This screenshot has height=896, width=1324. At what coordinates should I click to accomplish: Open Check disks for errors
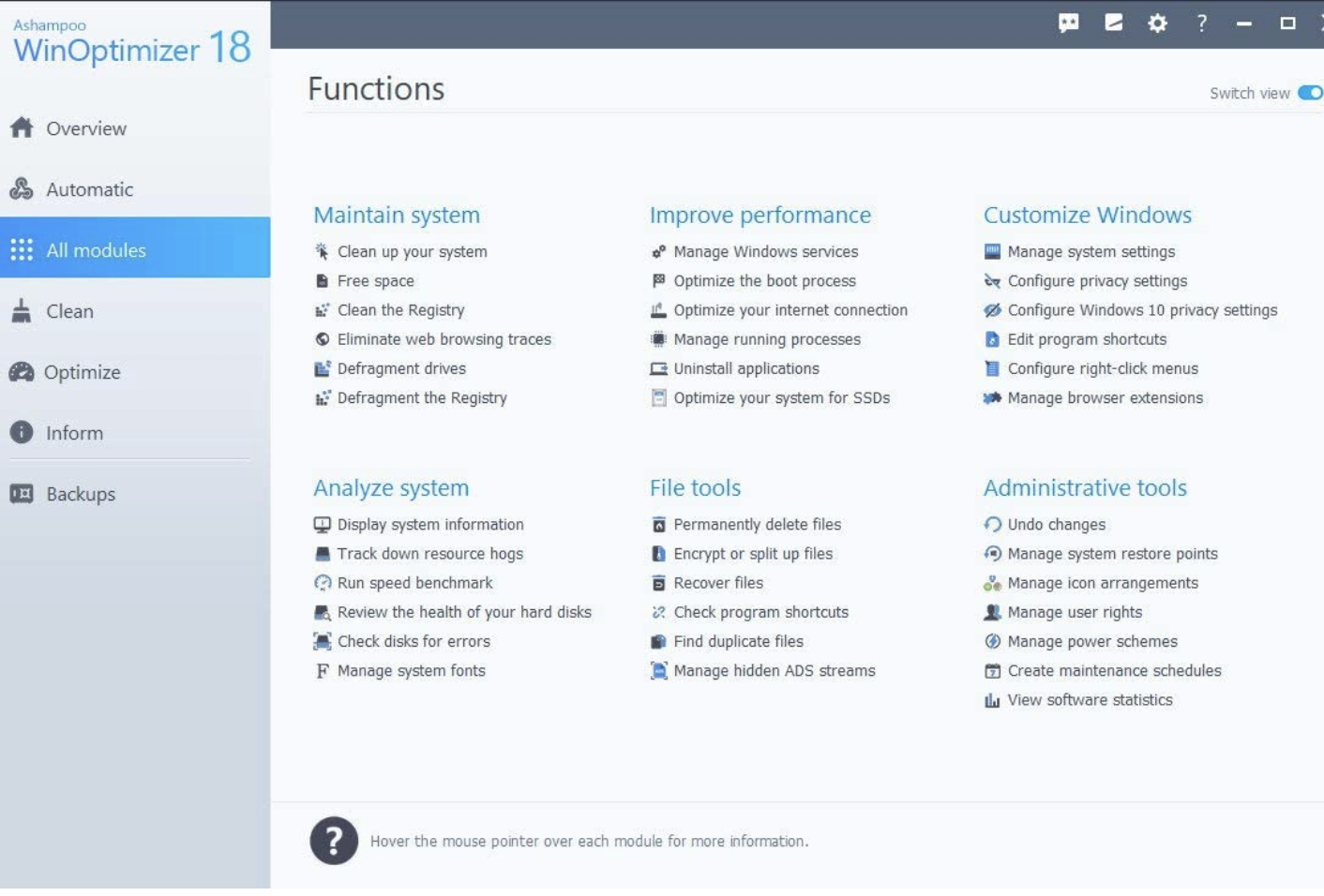tap(414, 641)
